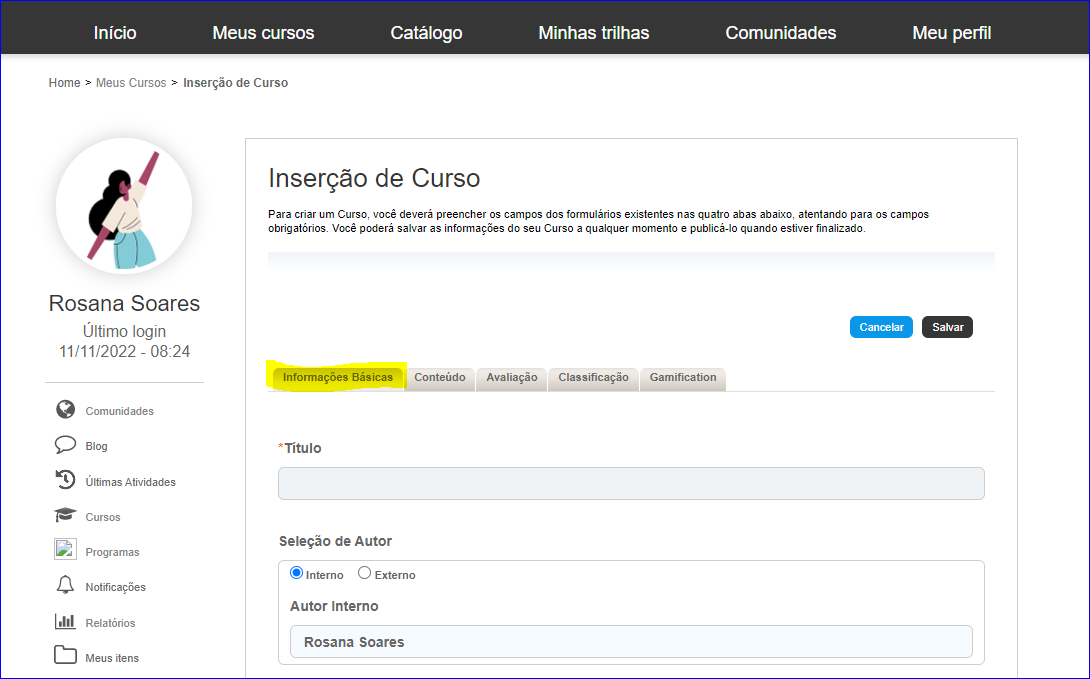Click the Rosana Soares profile avatar
1090x679 pixels.
point(124,206)
